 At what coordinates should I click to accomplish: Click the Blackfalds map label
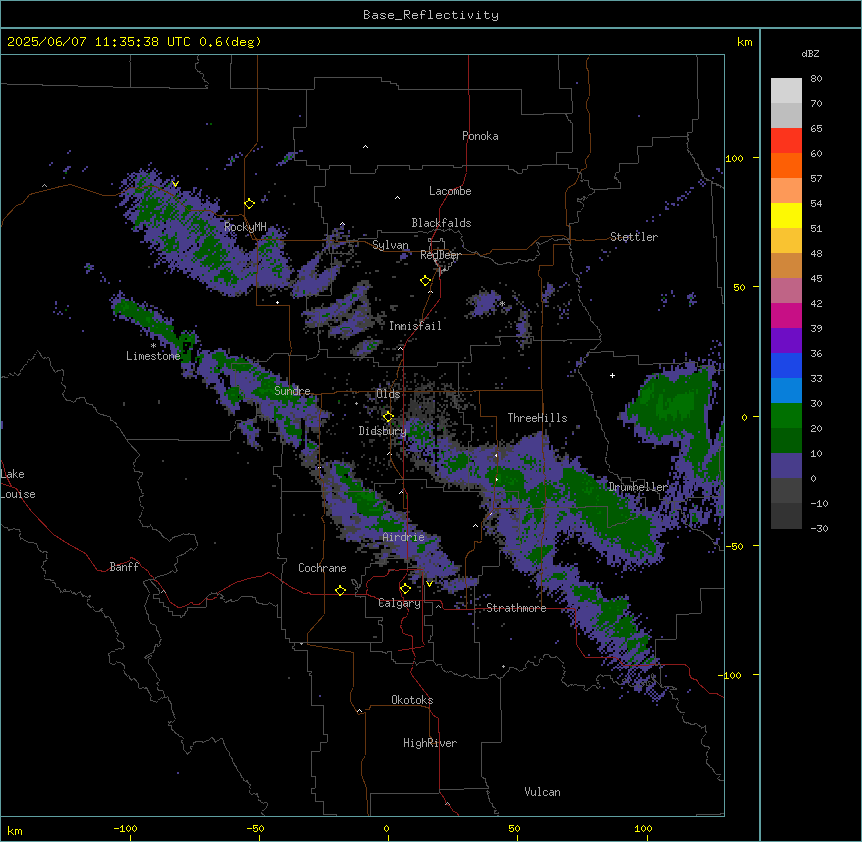tap(441, 223)
